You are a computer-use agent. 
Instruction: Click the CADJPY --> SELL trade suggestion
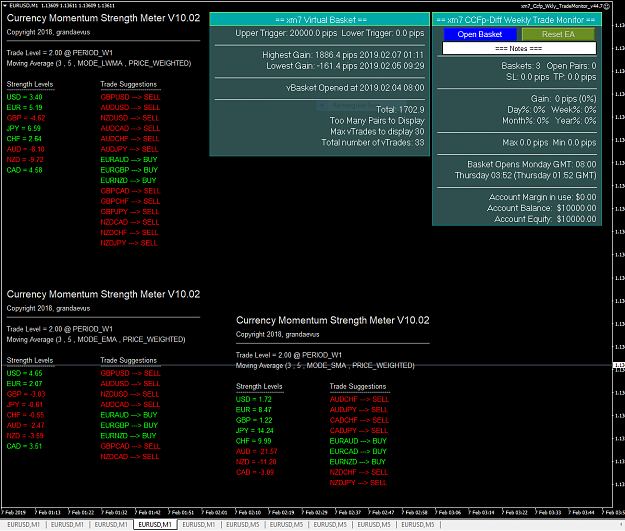tap(359, 431)
